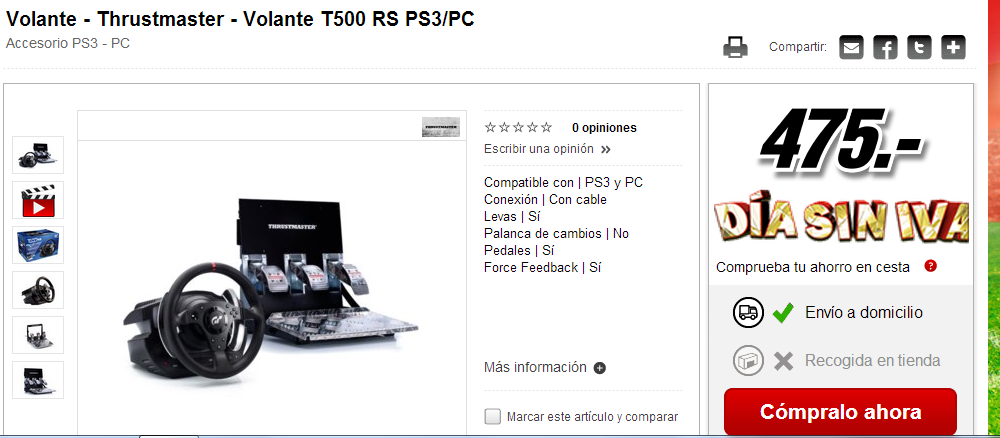Select the first wheel and pedals thumbnail
This screenshot has width=1000, height=438.
[x=38, y=155]
